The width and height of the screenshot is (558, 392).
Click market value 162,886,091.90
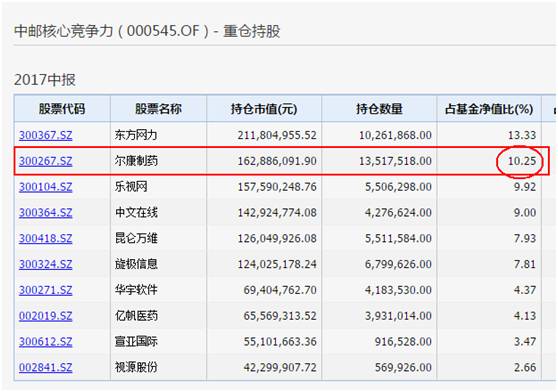pyautogui.click(x=277, y=161)
